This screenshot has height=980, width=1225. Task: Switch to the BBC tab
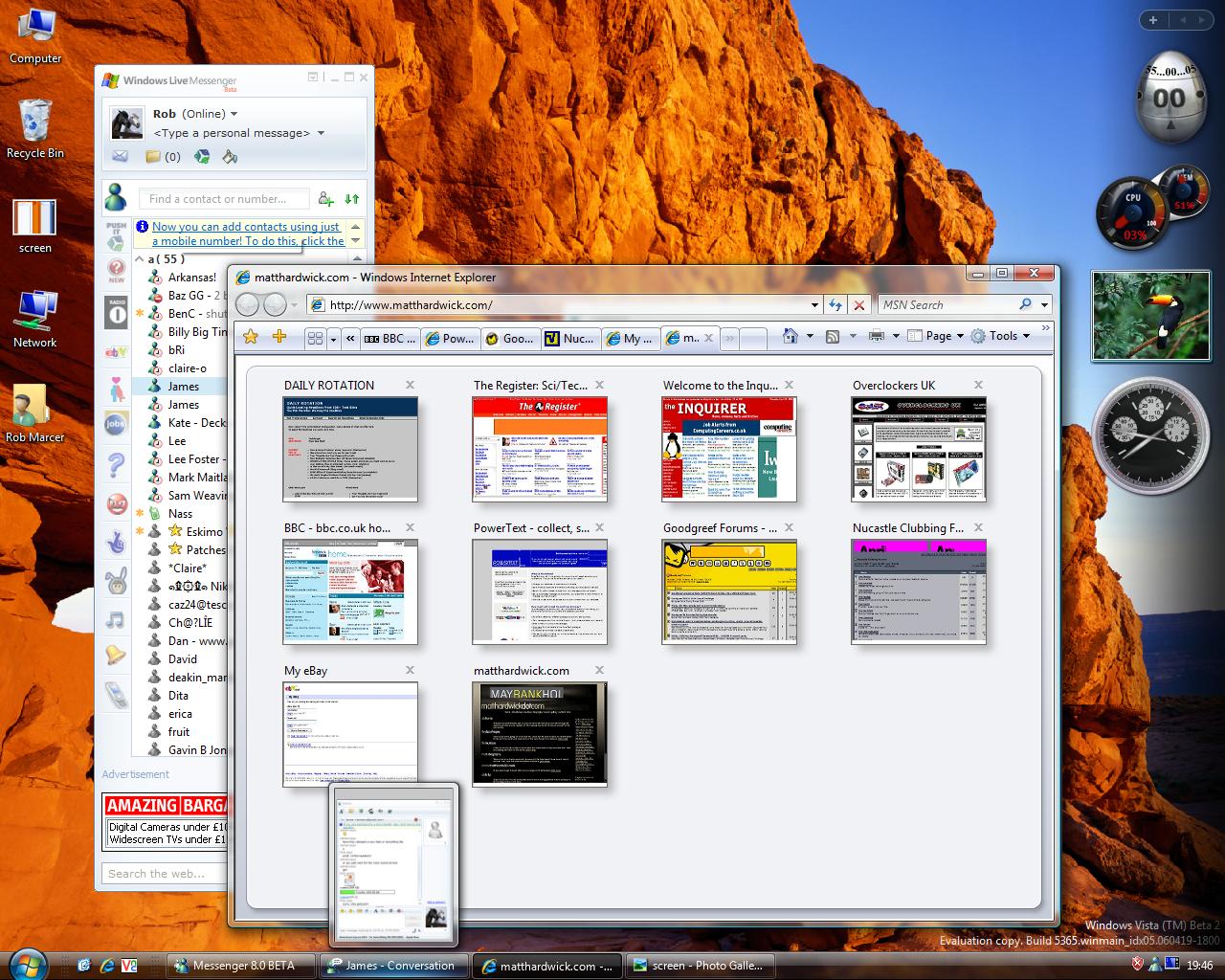pyautogui.click(x=390, y=338)
